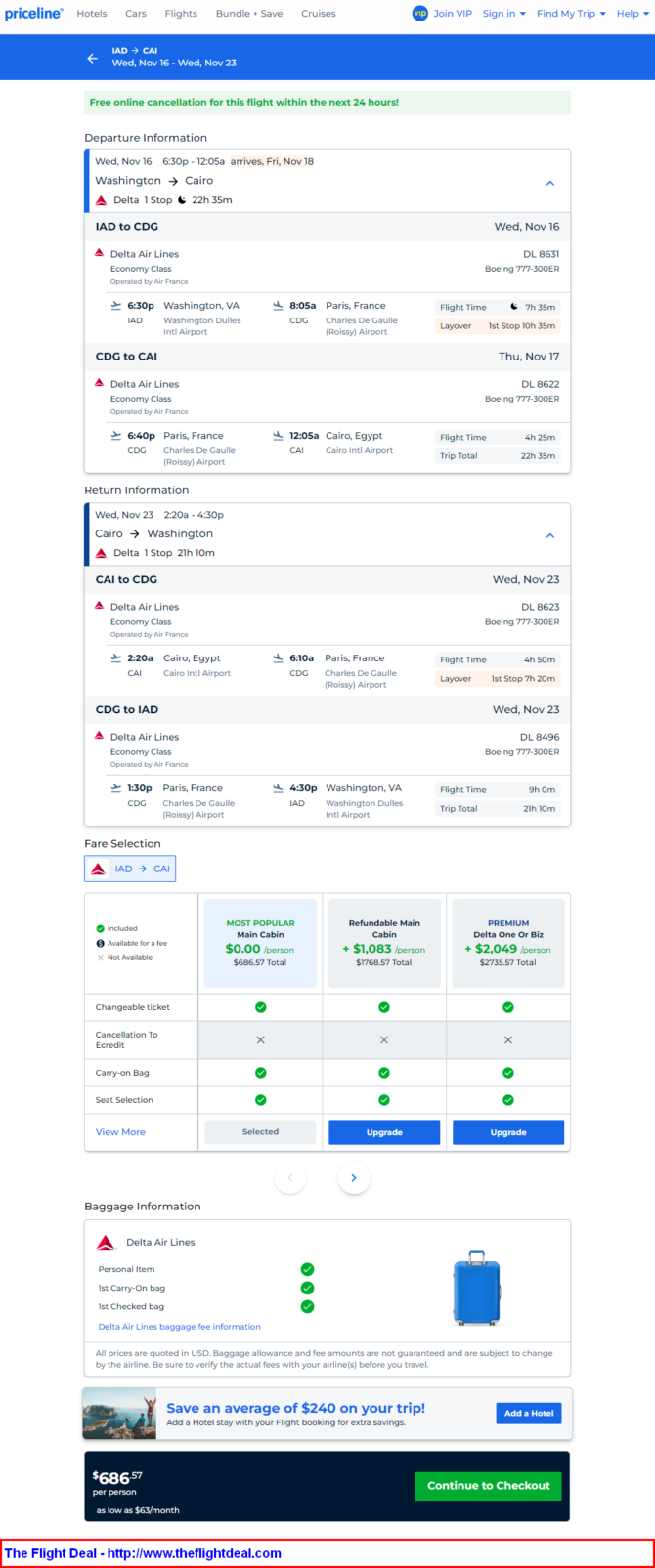
Task: Click Seat Selection checkmark for Delta One
Action: [508, 1100]
